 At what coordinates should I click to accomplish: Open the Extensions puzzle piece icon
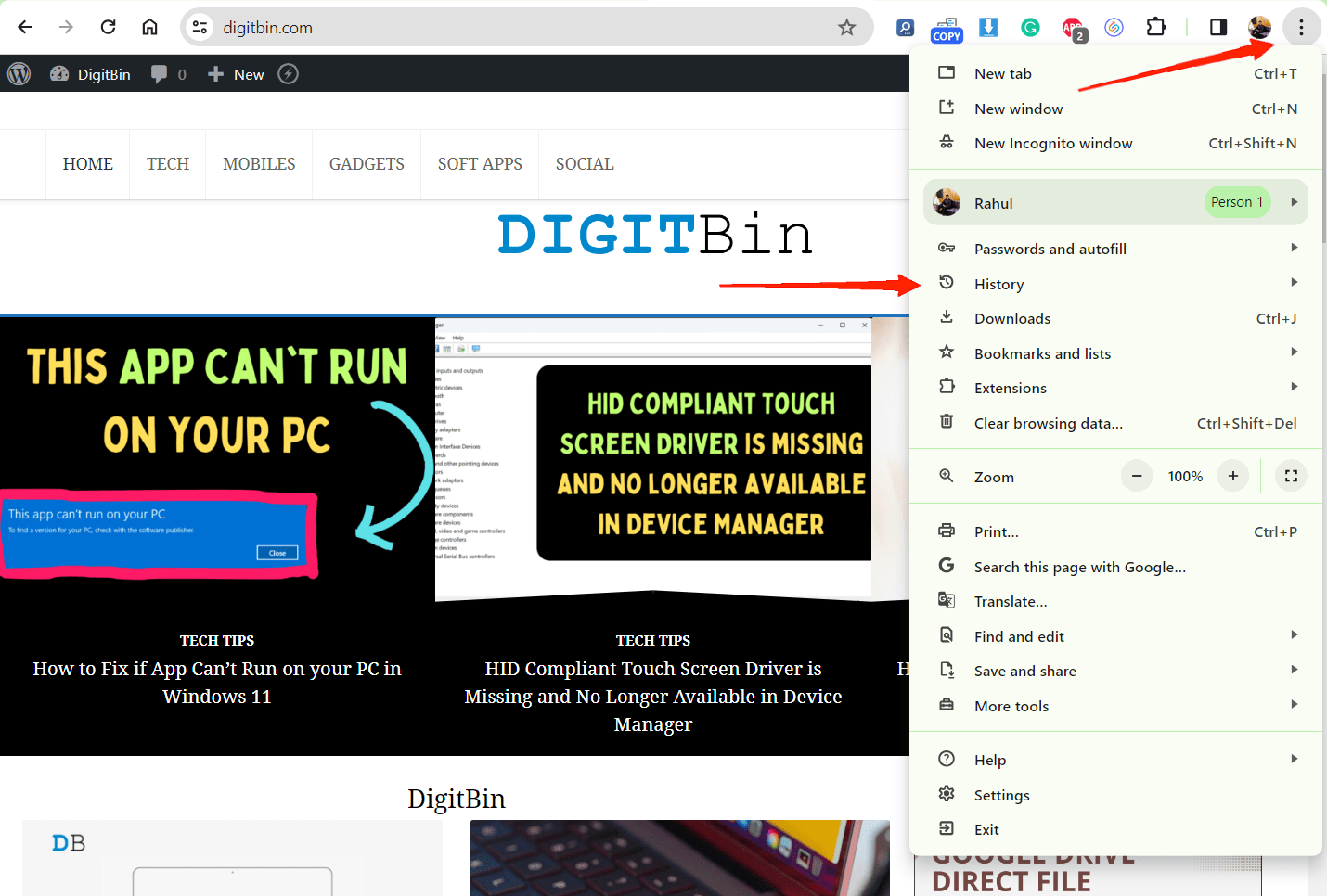(1155, 27)
